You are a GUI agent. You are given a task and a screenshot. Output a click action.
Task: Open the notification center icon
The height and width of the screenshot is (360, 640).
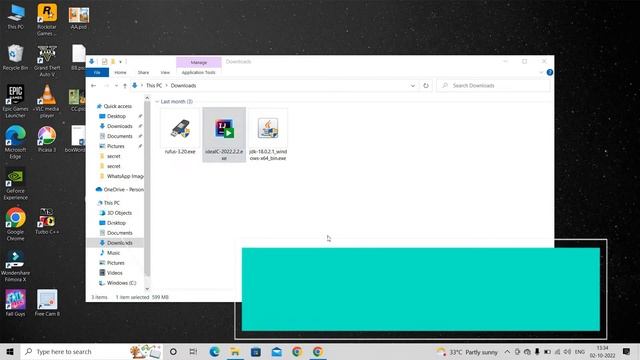click(x=627, y=351)
